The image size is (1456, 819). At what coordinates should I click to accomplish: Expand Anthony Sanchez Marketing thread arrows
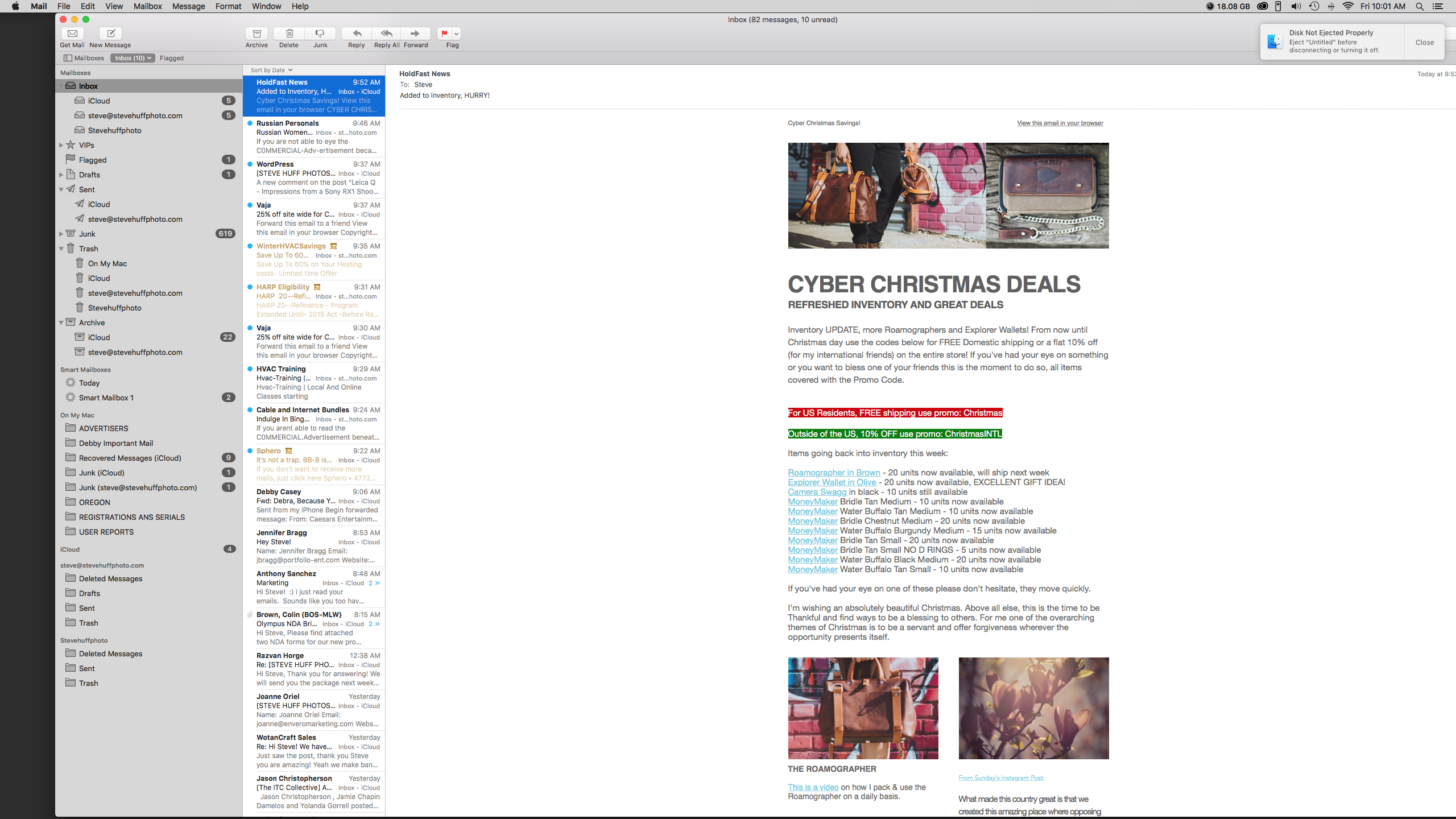(375, 584)
